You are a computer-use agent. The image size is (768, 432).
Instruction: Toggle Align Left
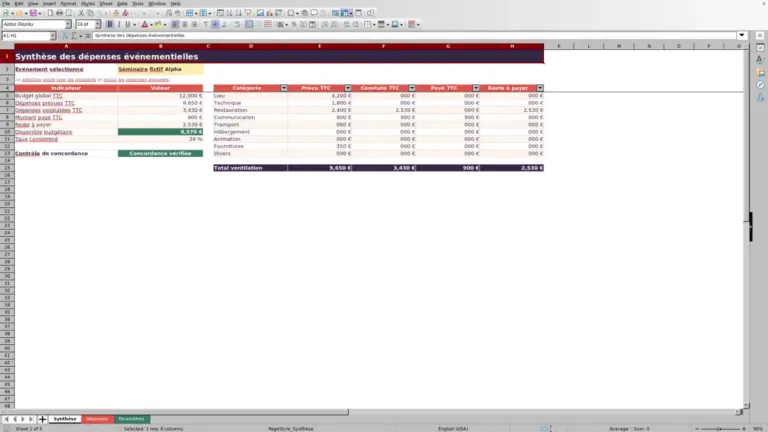click(175, 24)
